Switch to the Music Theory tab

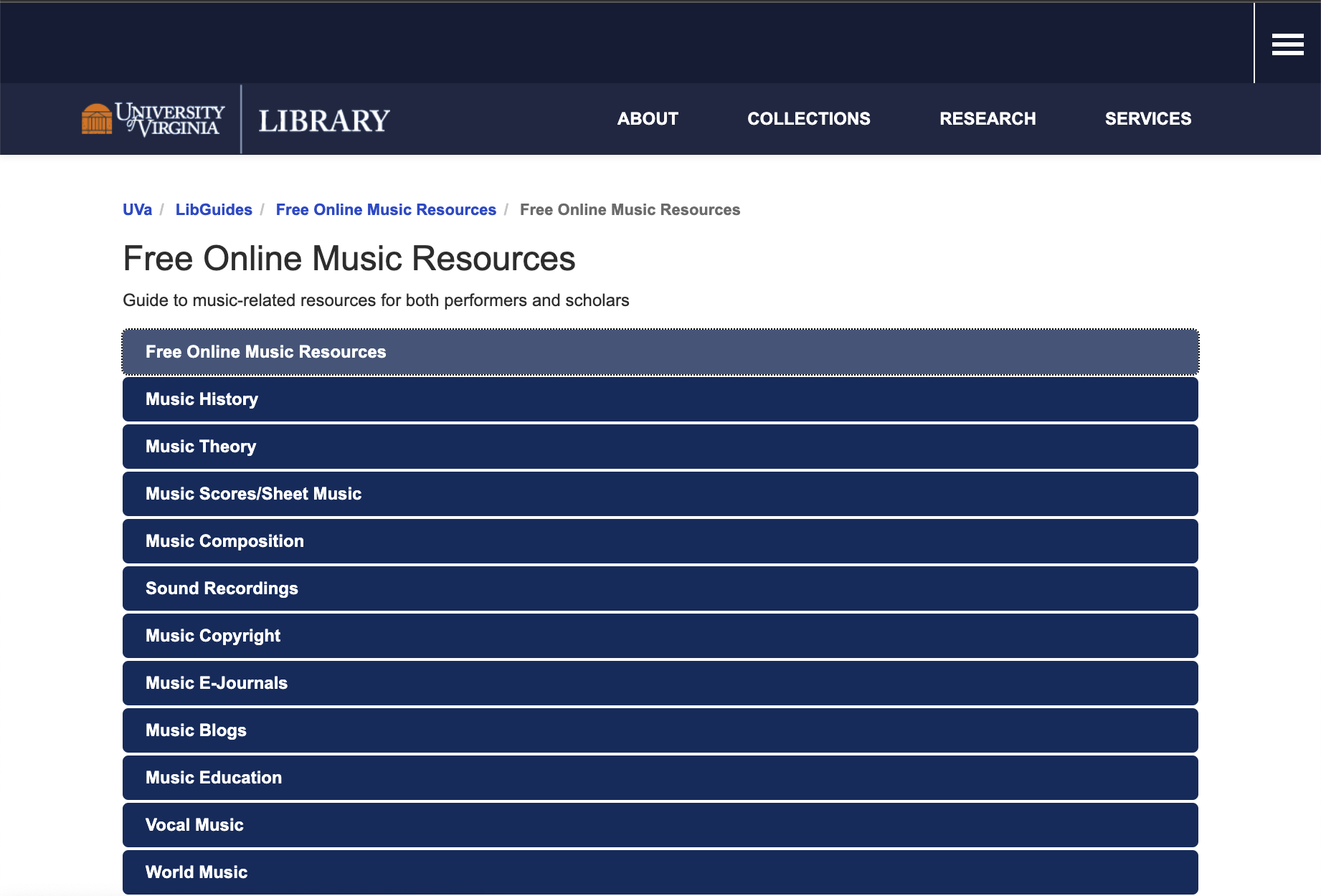[660, 447]
